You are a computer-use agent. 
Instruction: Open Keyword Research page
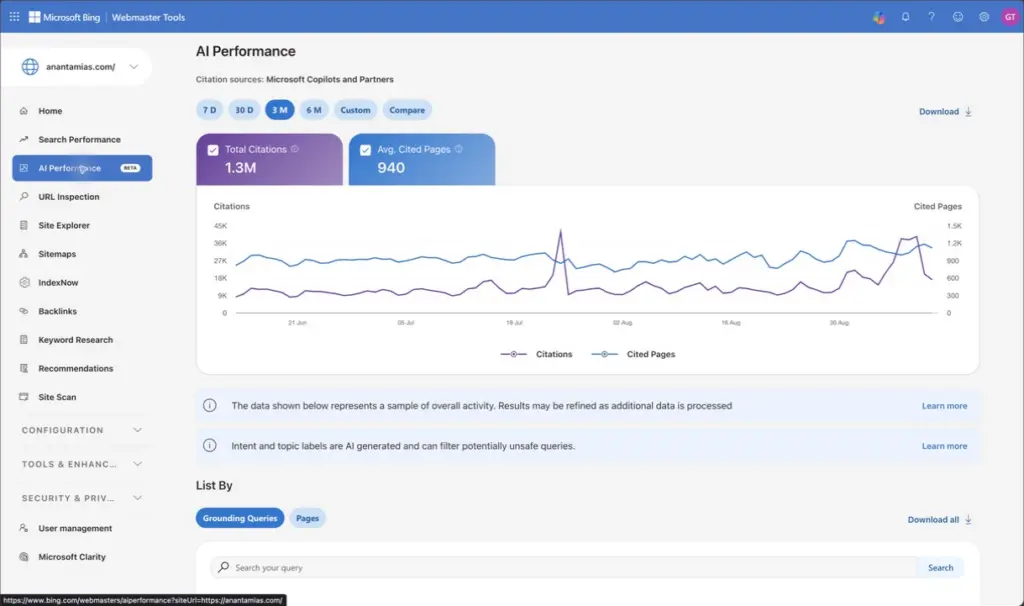pyautogui.click(x=75, y=340)
